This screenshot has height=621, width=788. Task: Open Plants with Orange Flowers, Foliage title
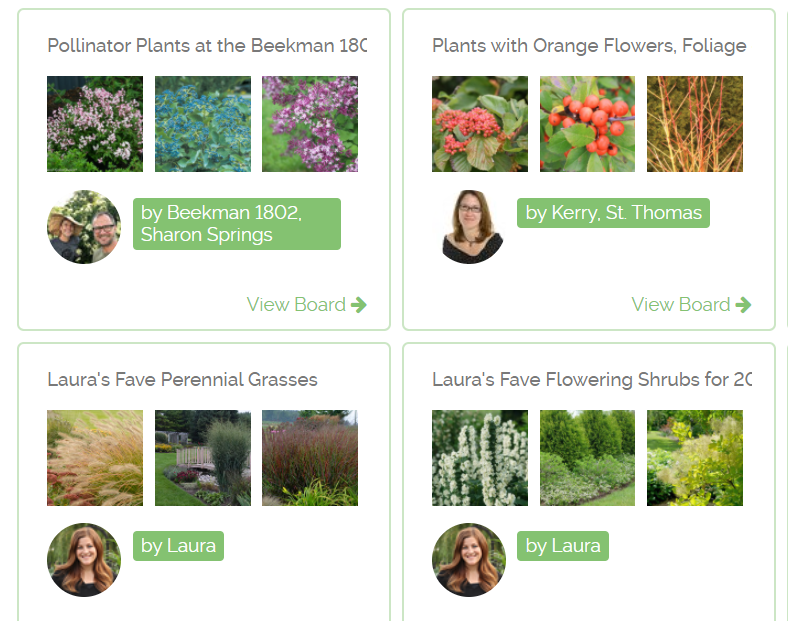[x=589, y=46]
